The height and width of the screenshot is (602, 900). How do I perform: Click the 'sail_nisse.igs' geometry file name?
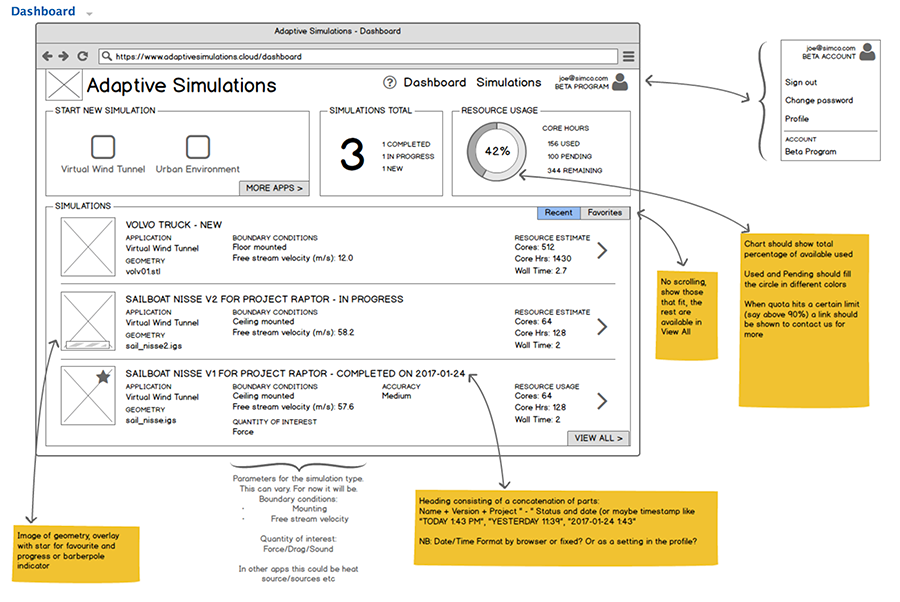tap(151, 421)
